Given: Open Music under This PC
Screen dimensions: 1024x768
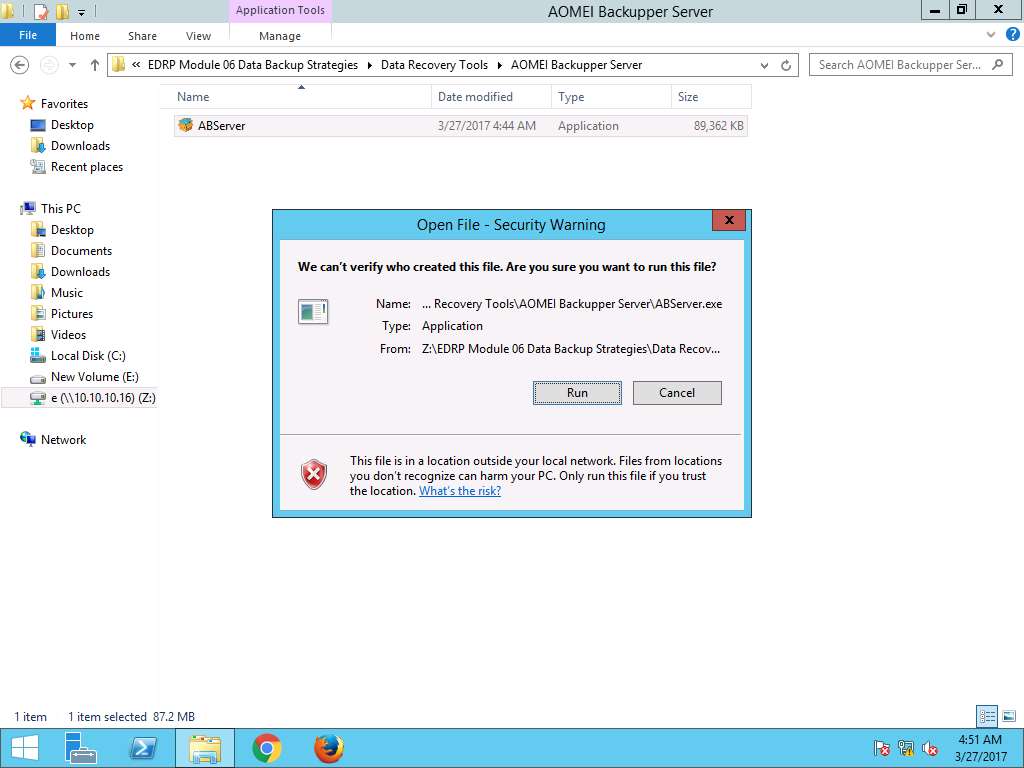Looking at the screenshot, I should click(x=67, y=293).
